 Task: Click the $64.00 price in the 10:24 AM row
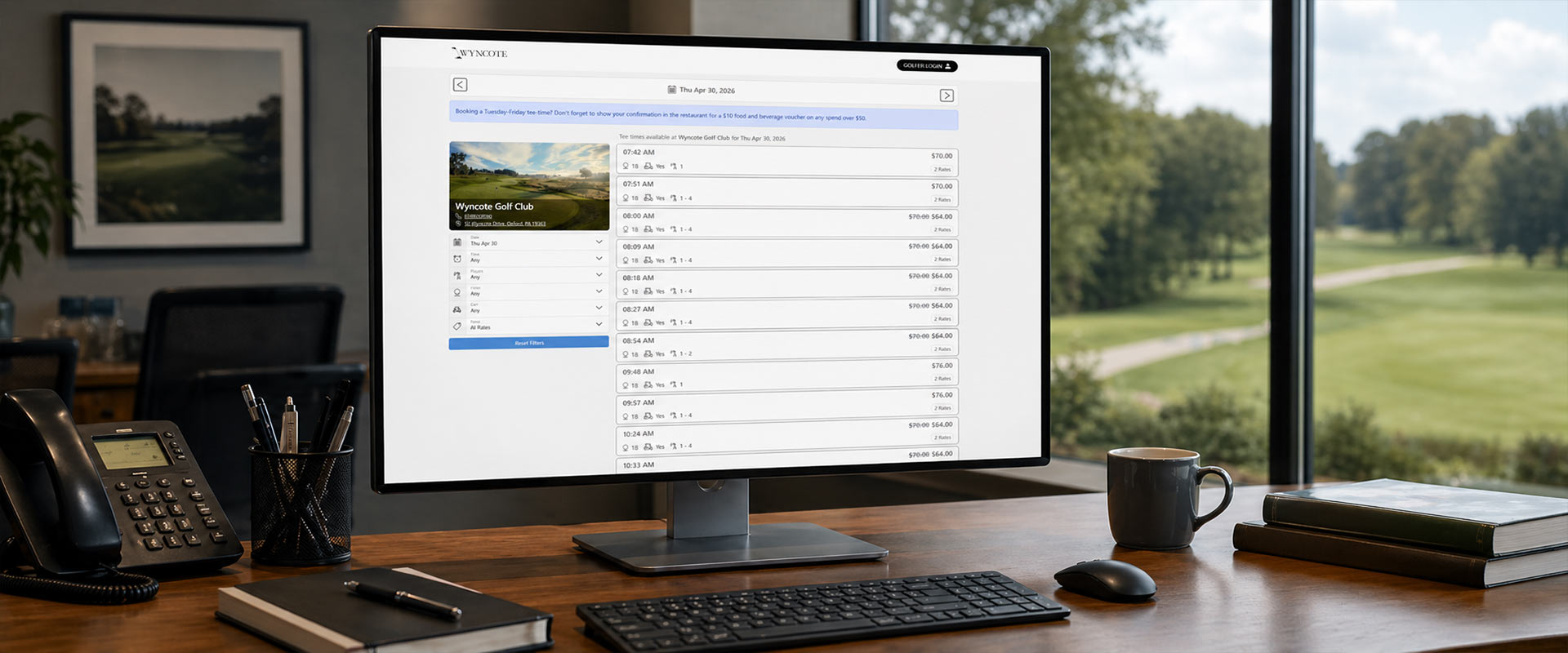click(942, 424)
